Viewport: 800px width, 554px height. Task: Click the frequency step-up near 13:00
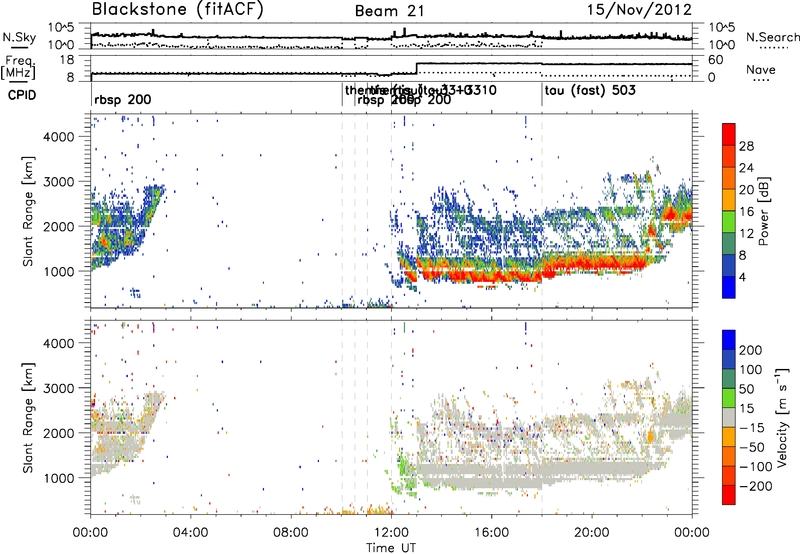point(417,68)
